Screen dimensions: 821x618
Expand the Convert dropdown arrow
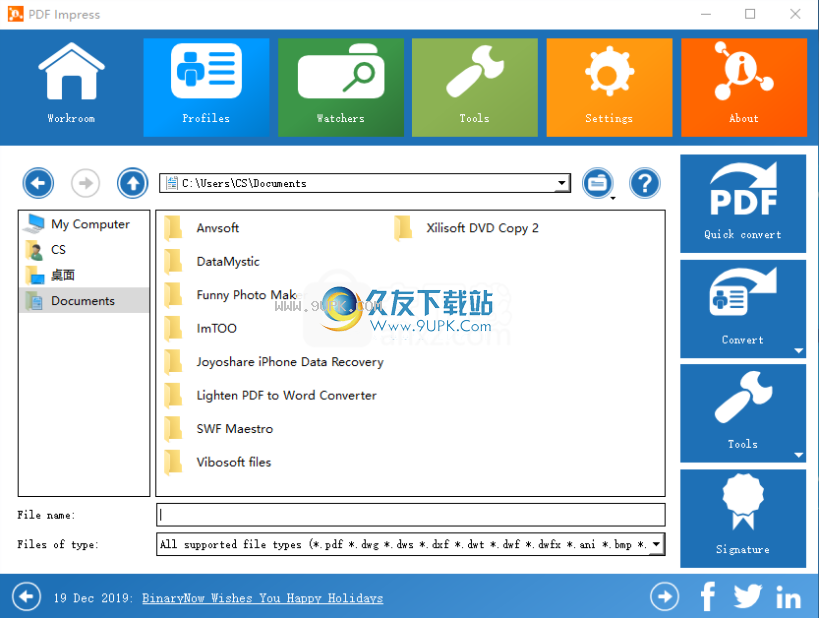click(798, 350)
